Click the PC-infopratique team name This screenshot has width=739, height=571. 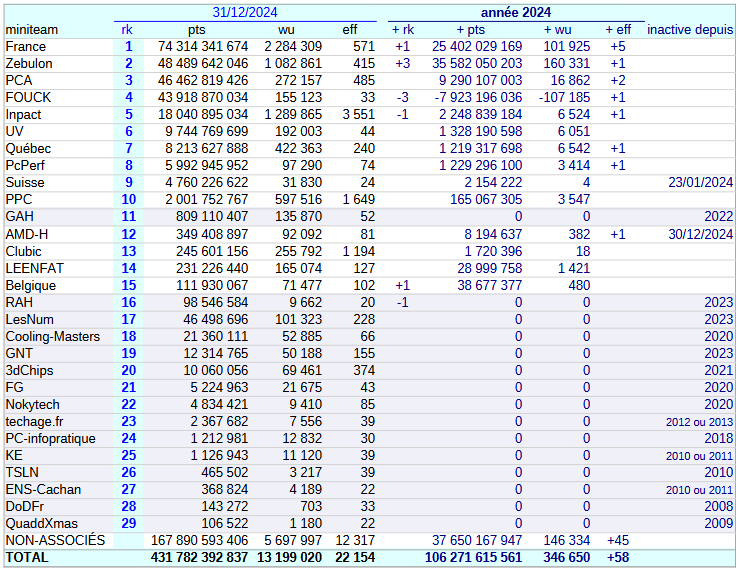click(x=51, y=438)
